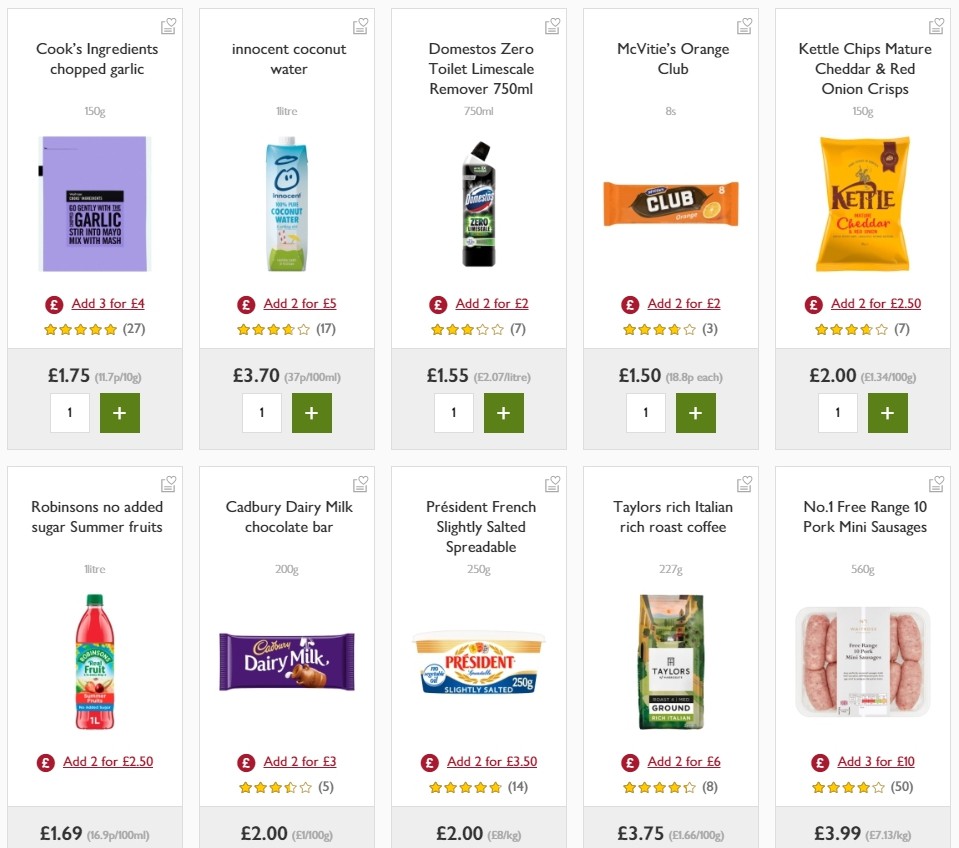The width and height of the screenshot is (959, 848).
Task: Add one Domestos Limescale Remover with the plus button
Action: point(504,412)
